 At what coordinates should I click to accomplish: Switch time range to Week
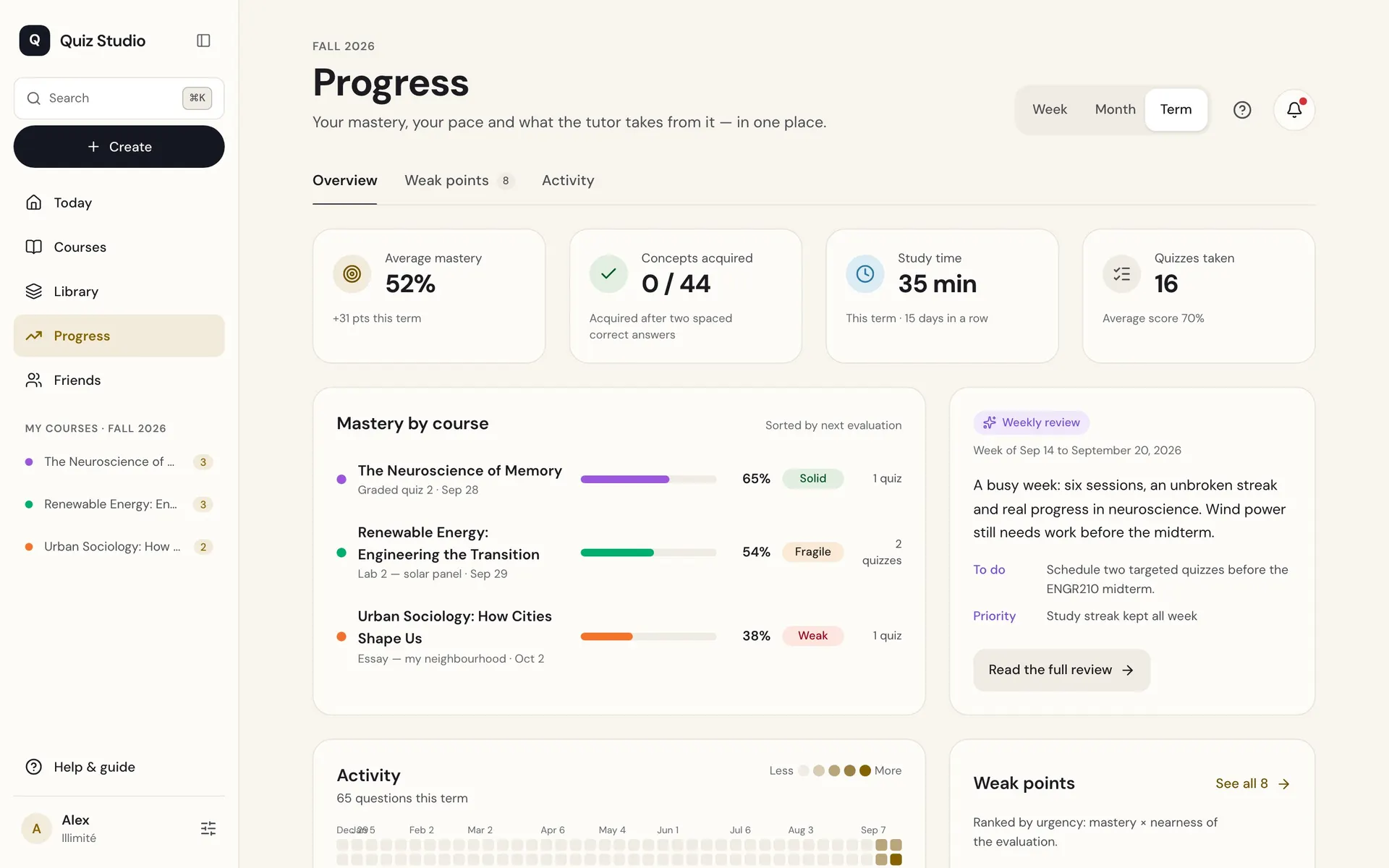pos(1049,109)
